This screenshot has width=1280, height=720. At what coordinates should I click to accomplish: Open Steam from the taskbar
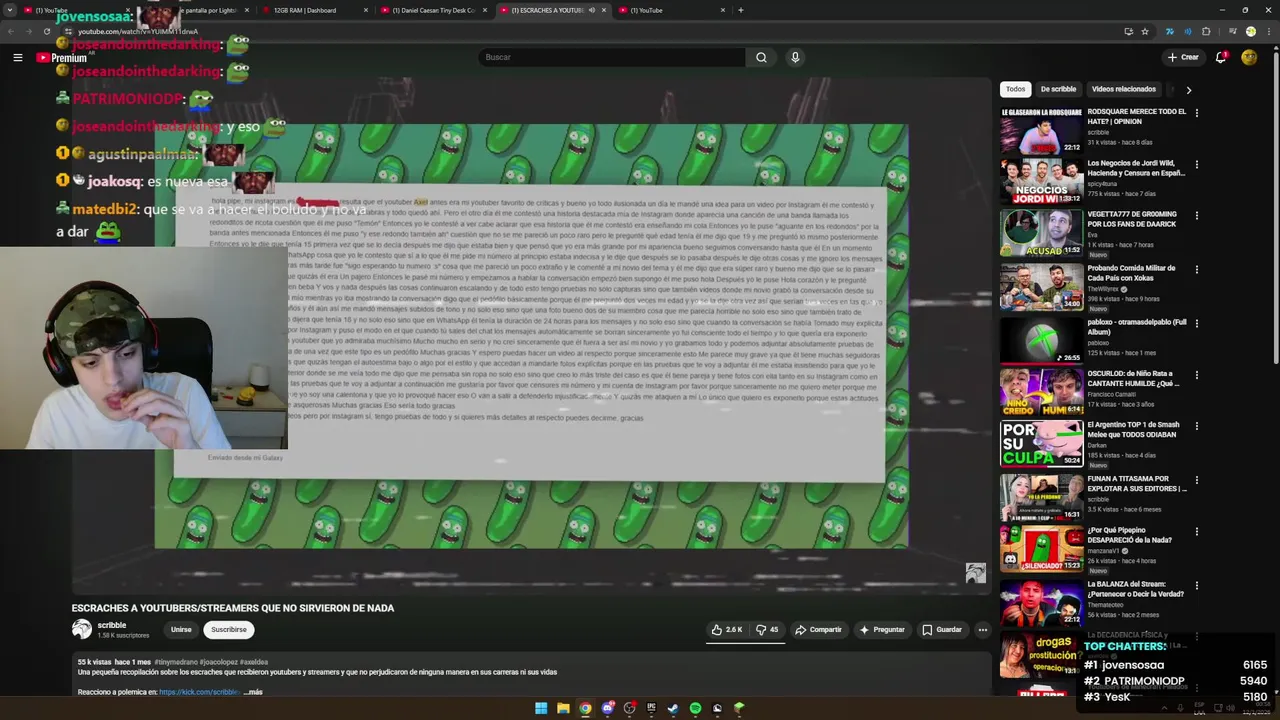tap(673, 708)
